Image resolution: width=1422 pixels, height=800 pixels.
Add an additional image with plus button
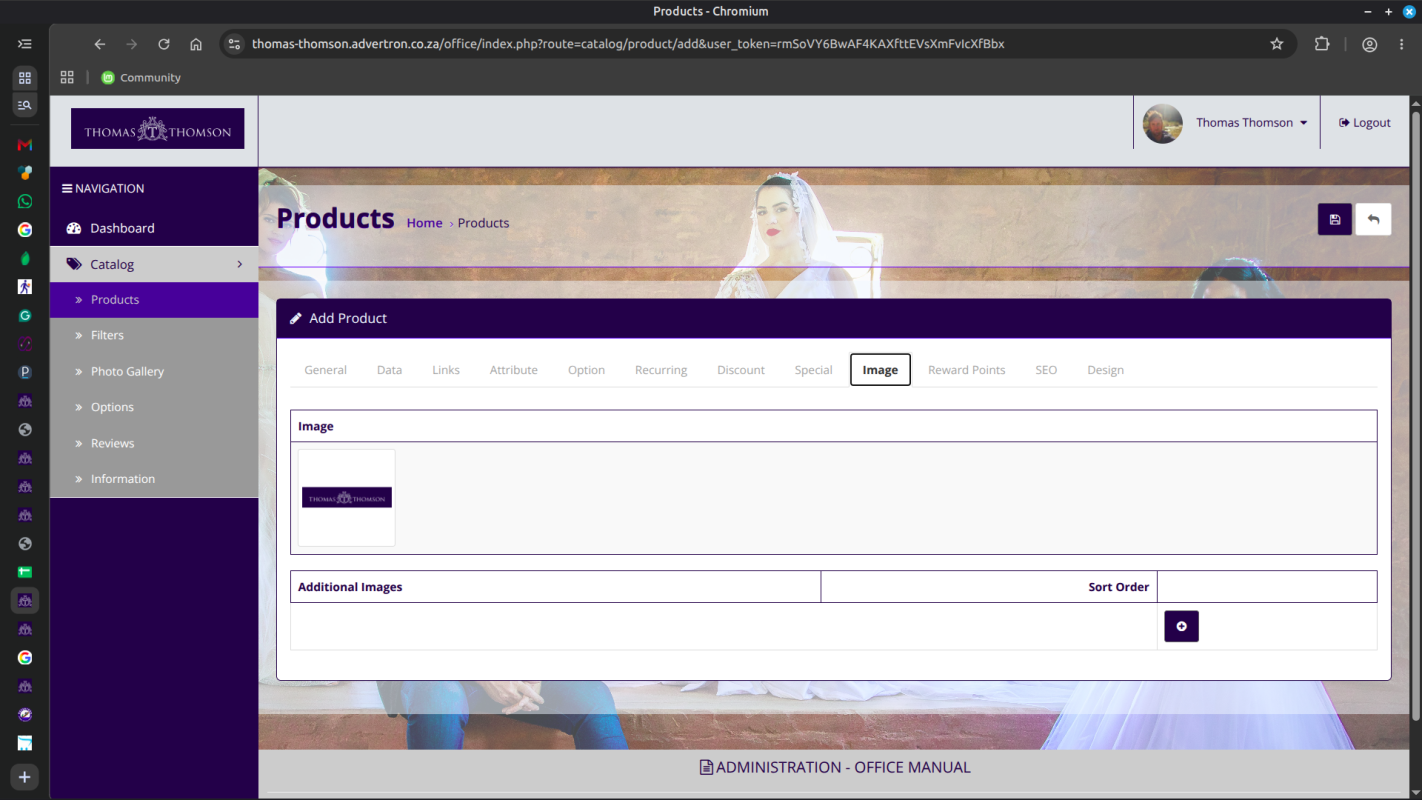click(x=1181, y=626)
